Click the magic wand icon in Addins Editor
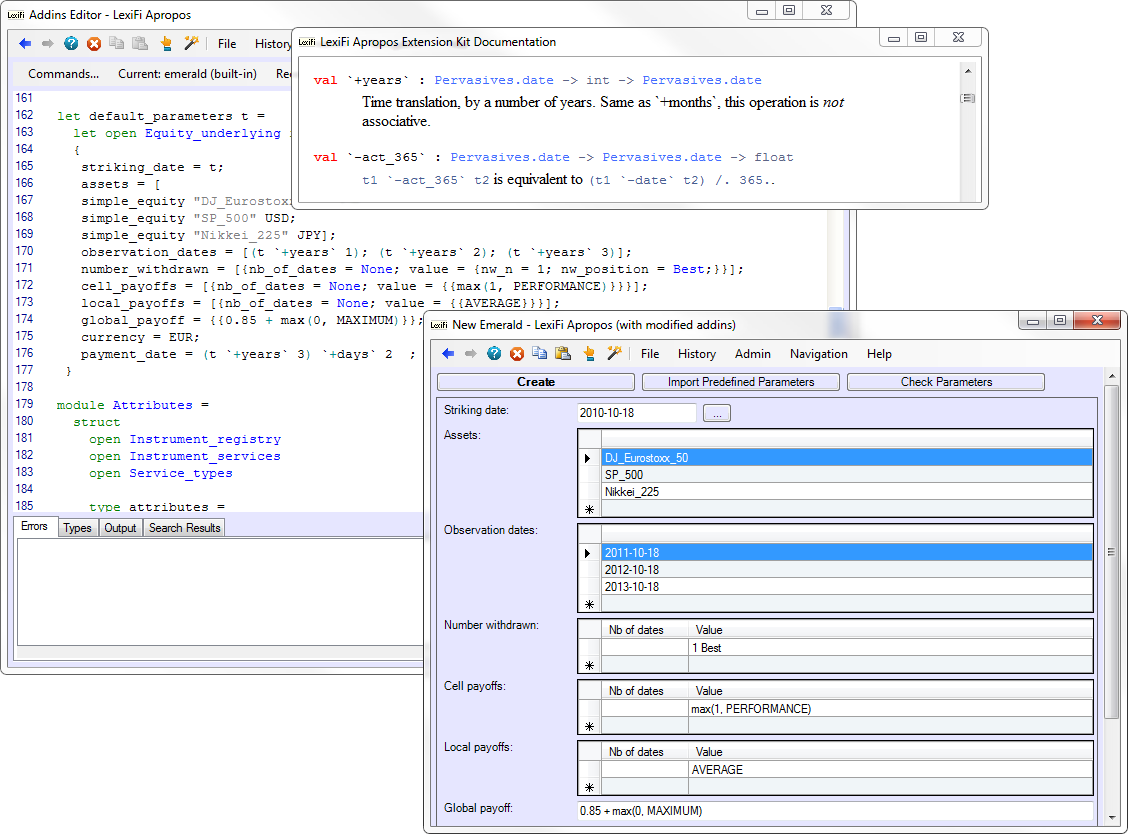Image resolution: width=1128 pixels, height=834 pixels. coord(190,44)
